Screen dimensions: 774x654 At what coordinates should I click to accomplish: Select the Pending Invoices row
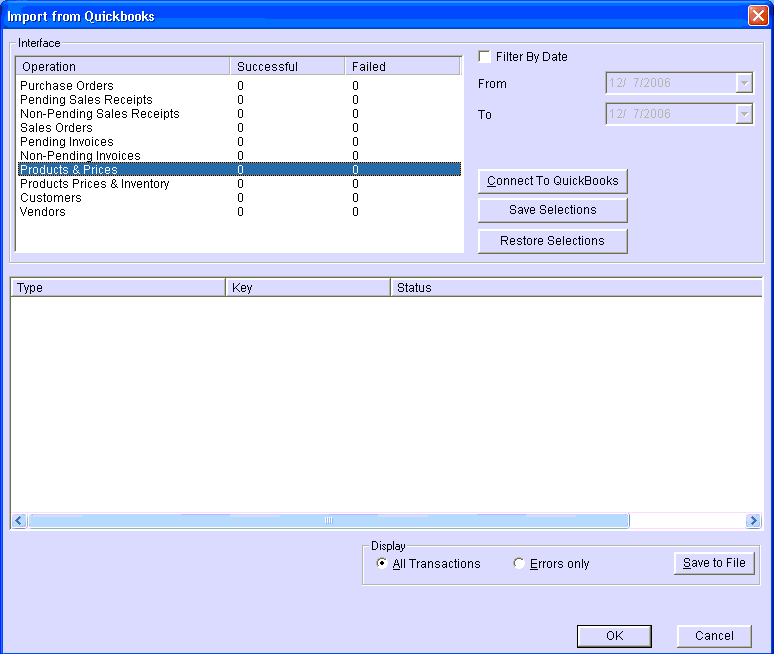click(x=239, y=142)
